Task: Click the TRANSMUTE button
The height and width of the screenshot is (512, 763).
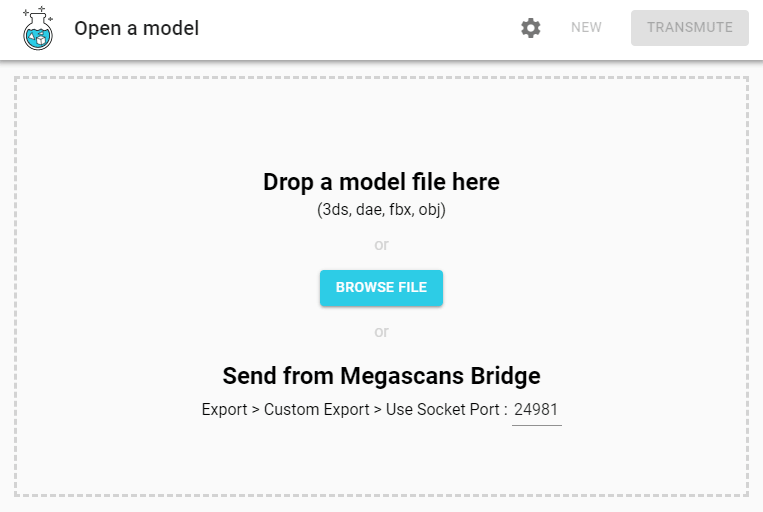Action: point(690,28)
